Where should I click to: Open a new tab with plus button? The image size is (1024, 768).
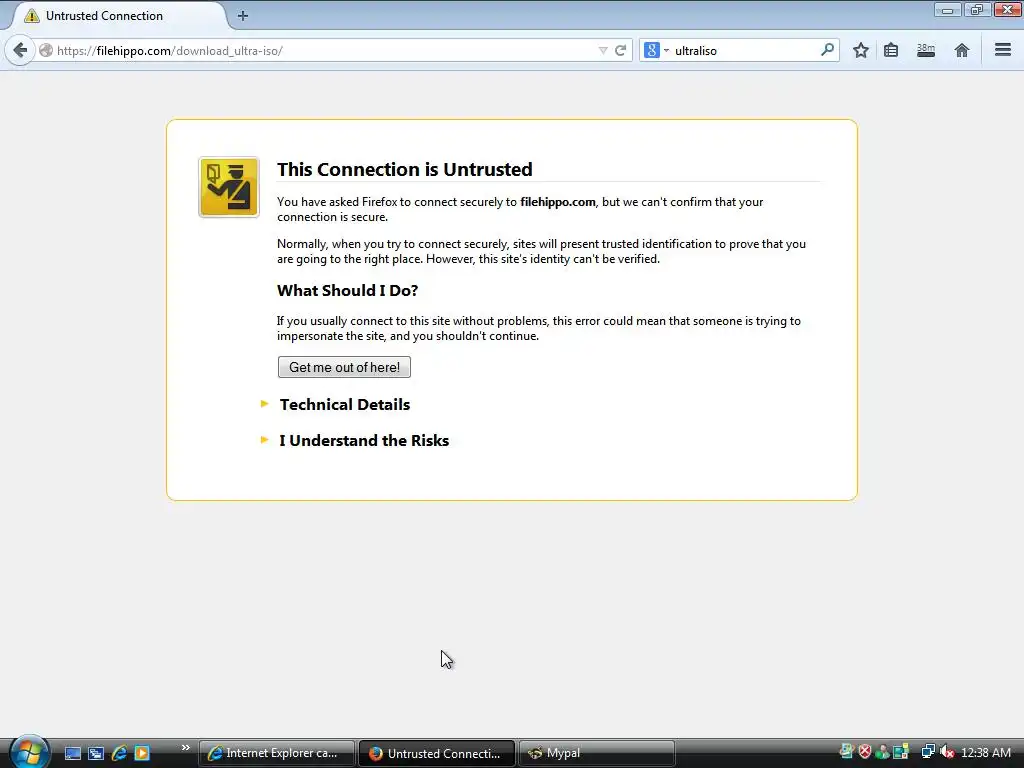pos(243,16)
